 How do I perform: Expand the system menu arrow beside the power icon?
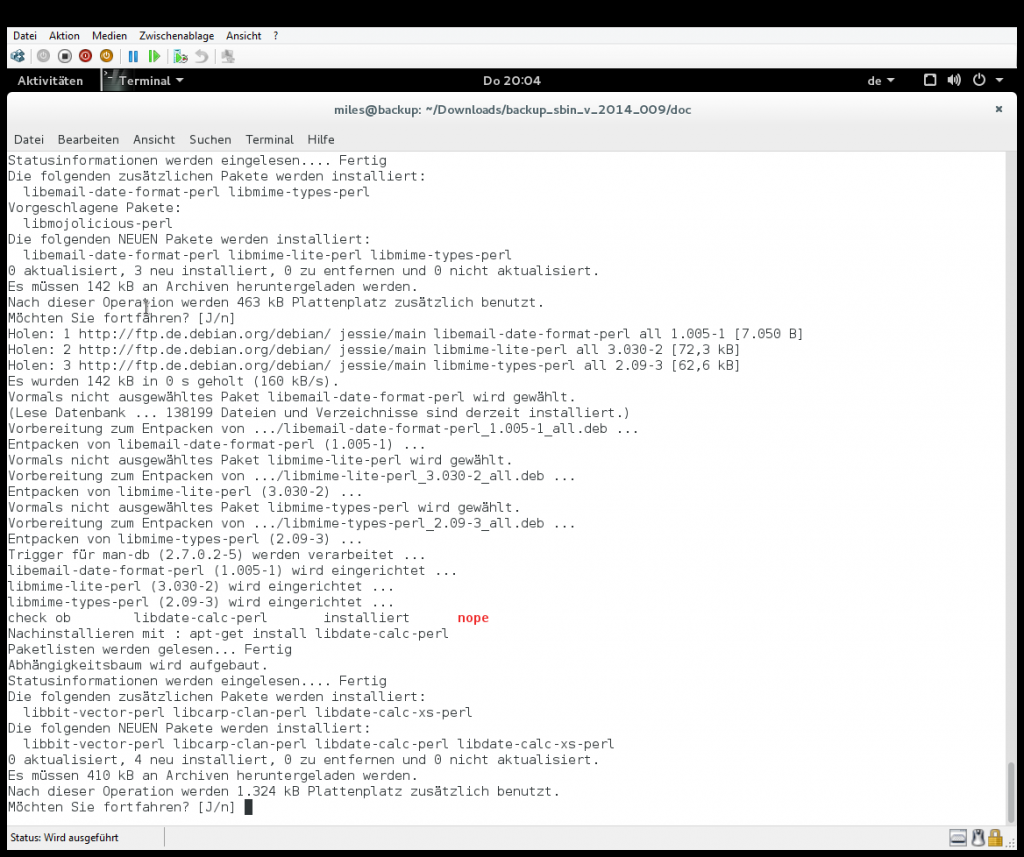(x=999, y=80)
